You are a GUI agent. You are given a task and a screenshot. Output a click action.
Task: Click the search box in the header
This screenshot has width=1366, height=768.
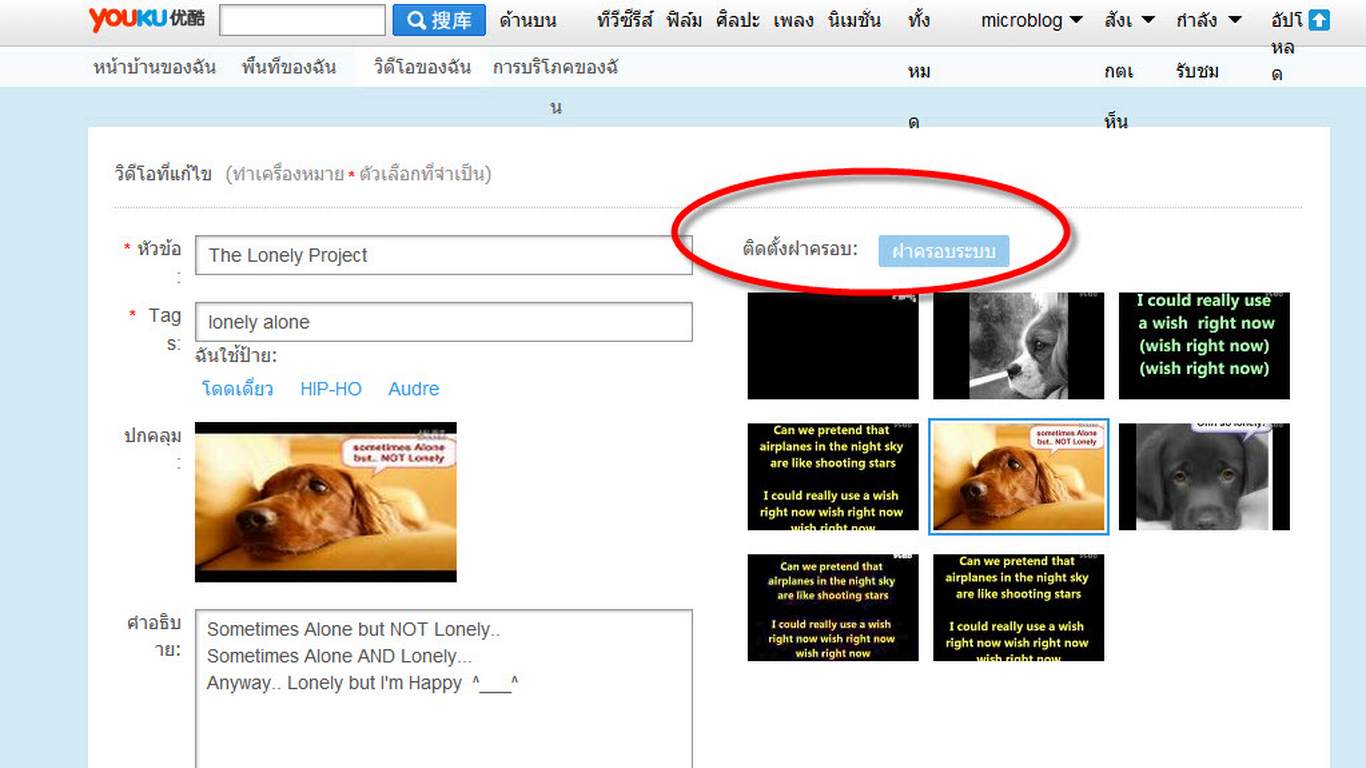coord(302,20)
